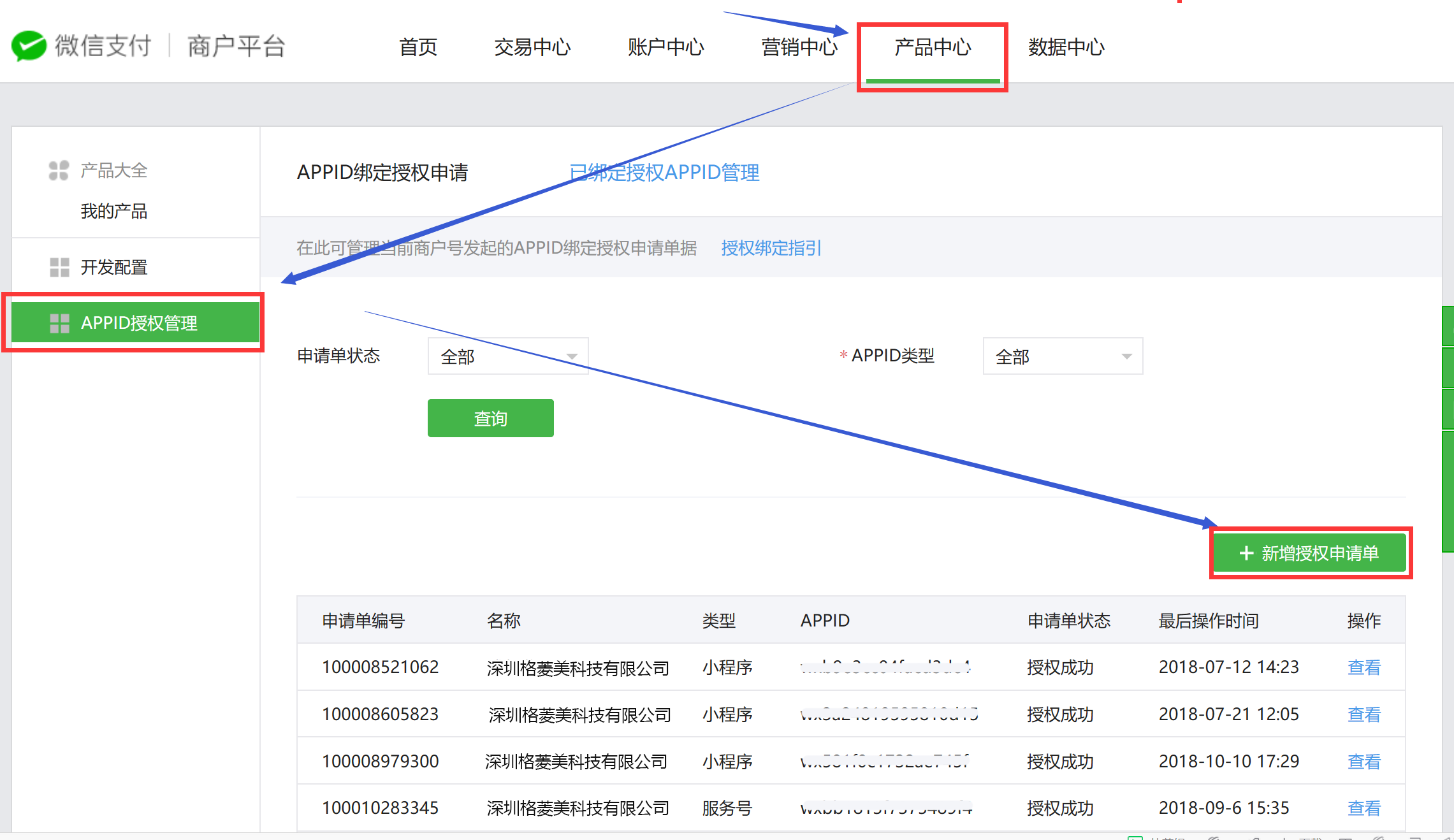Screen dimensions: 1454x840
Task: Click 查看 for application 100008979300
Action: click(x=1364, y=762)
